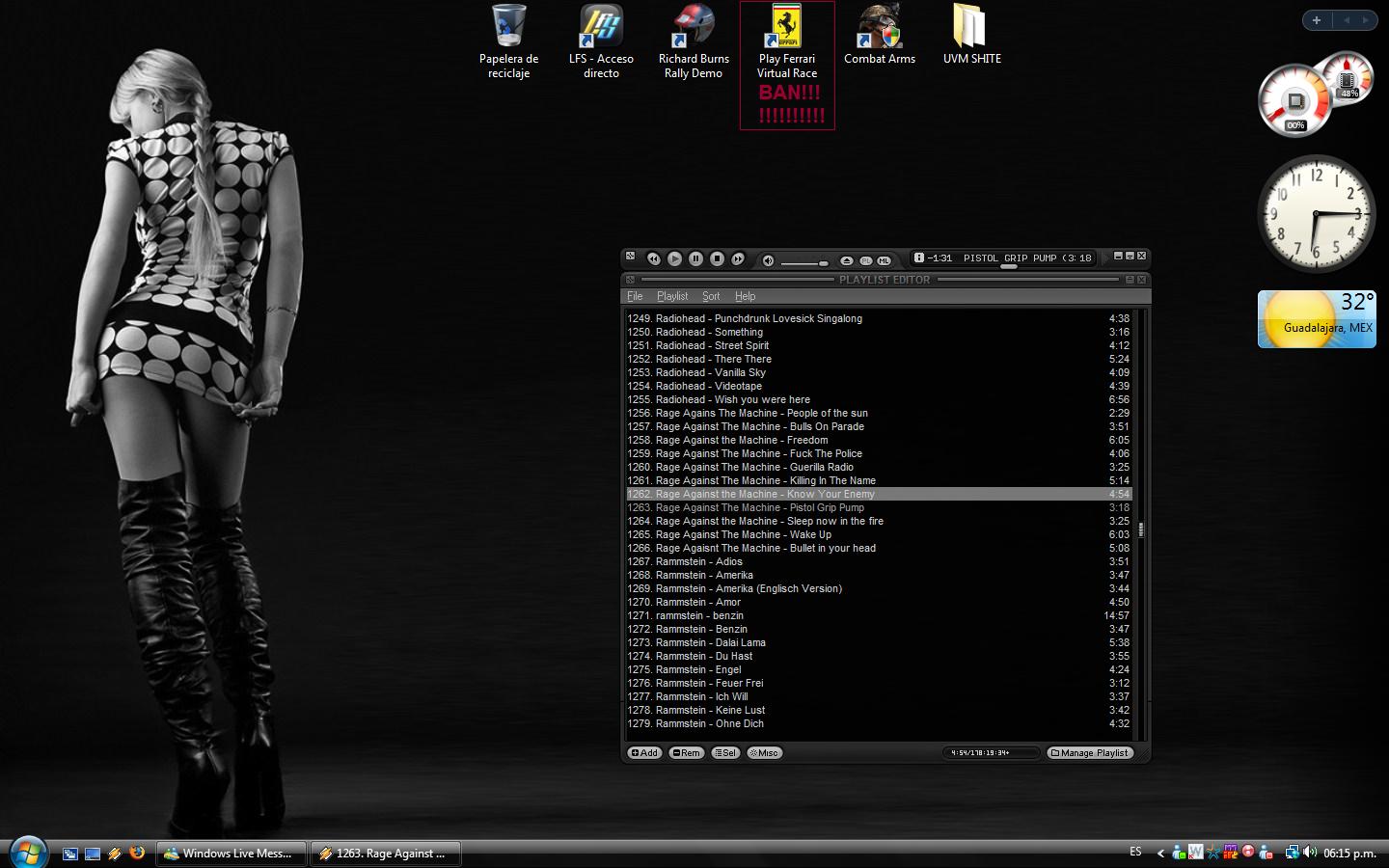Click the 06:15 p.m. taskbar clock
Screen dimensions: 1389x868
pos(1349,854)
